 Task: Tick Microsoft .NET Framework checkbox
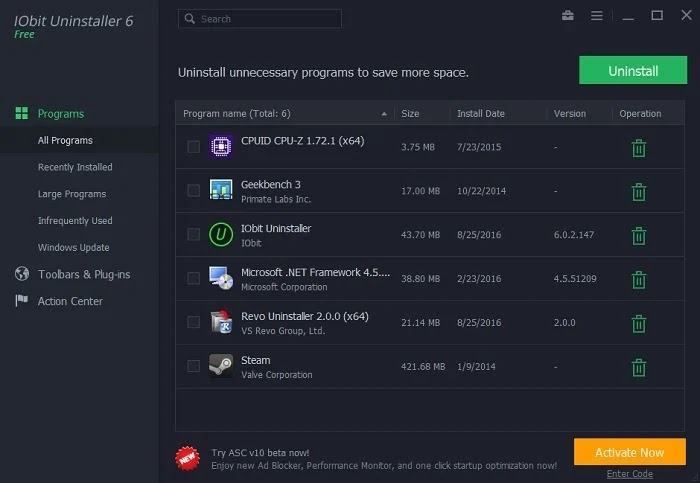pos(193,278)
